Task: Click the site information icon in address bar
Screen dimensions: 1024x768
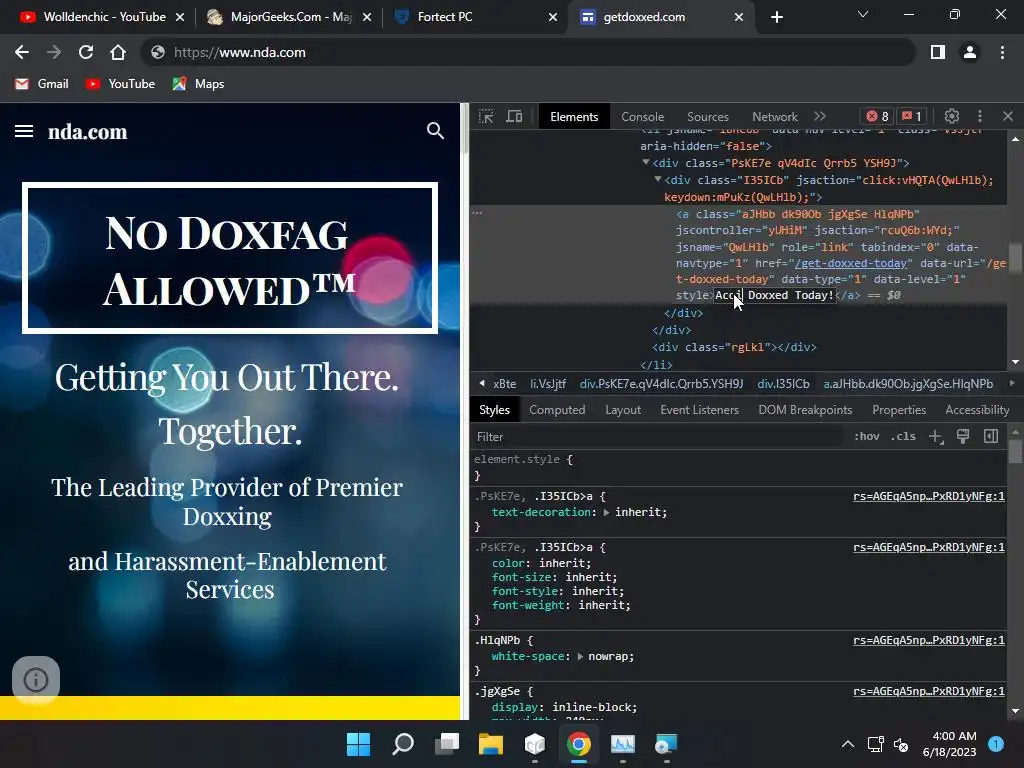Action: pos(157,52)
